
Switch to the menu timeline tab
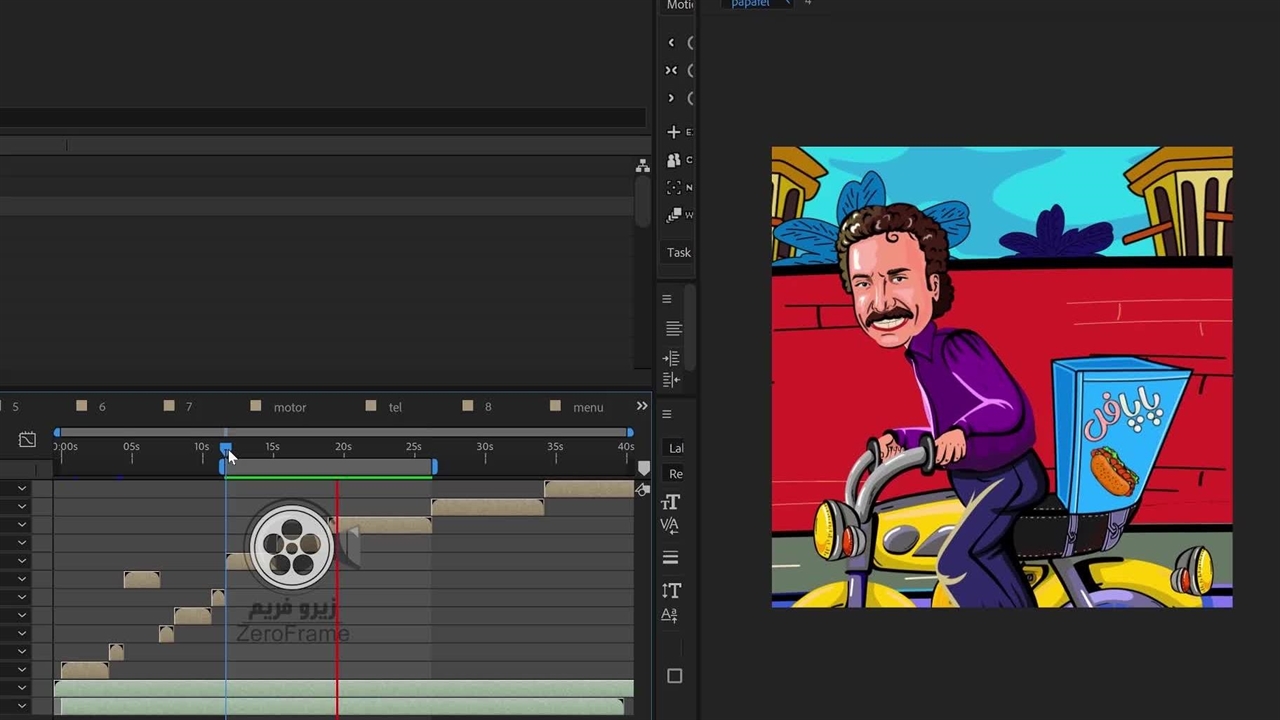[x=587, y=407]
